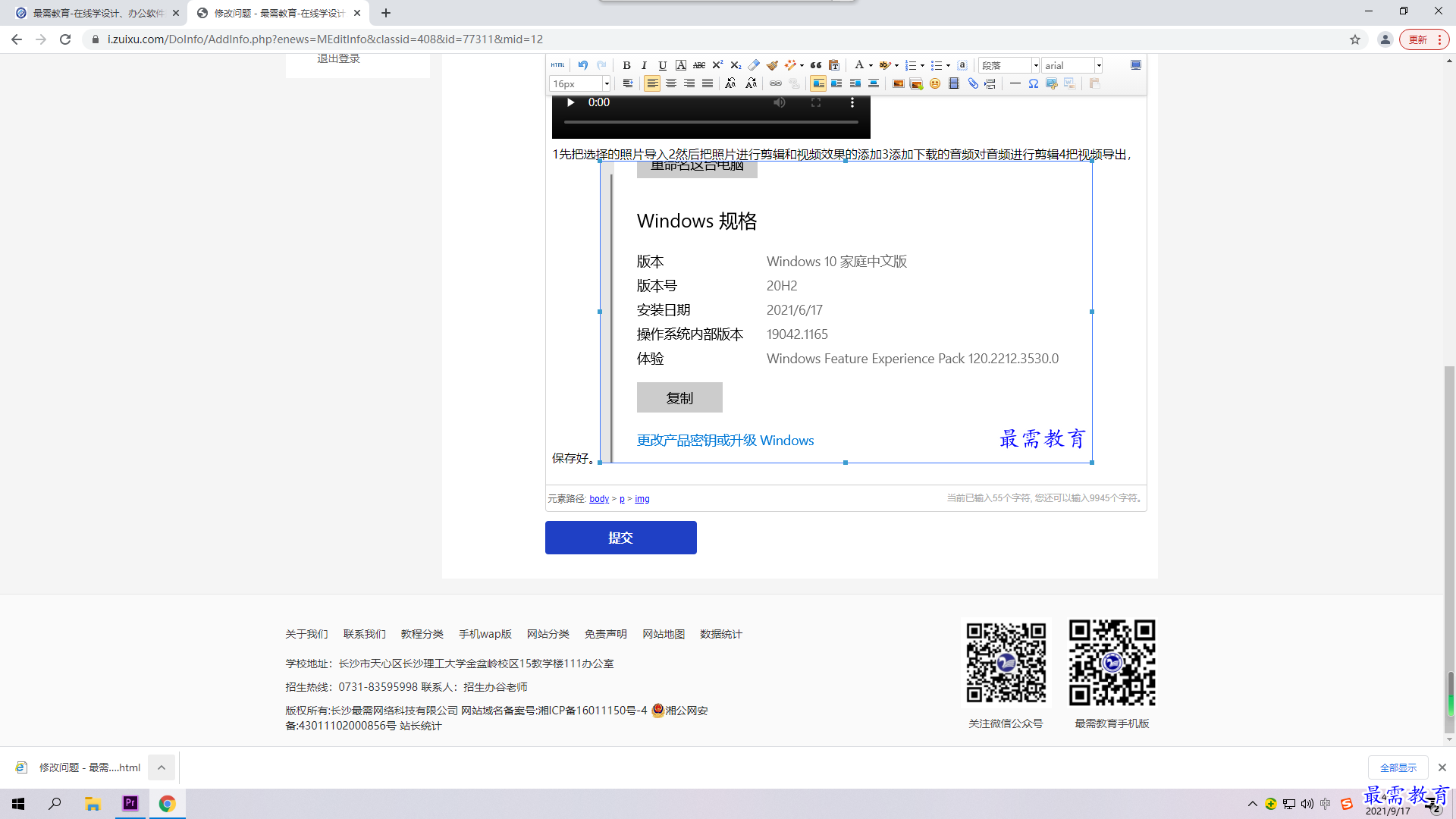This screenshot has height=819, width=1456.
Task: Open File Explorer from taskbar
Action: 93,803
